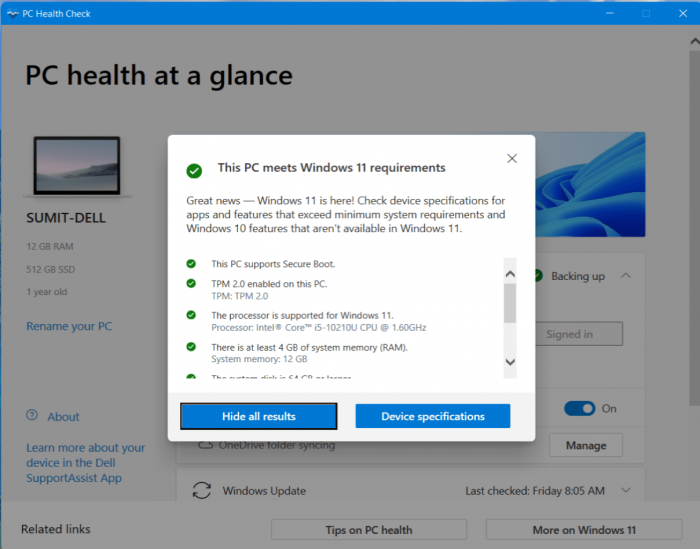This screenshot has height=549, width=700.
Task: Close the PC Health Check window
Action: tap(683, 13)
